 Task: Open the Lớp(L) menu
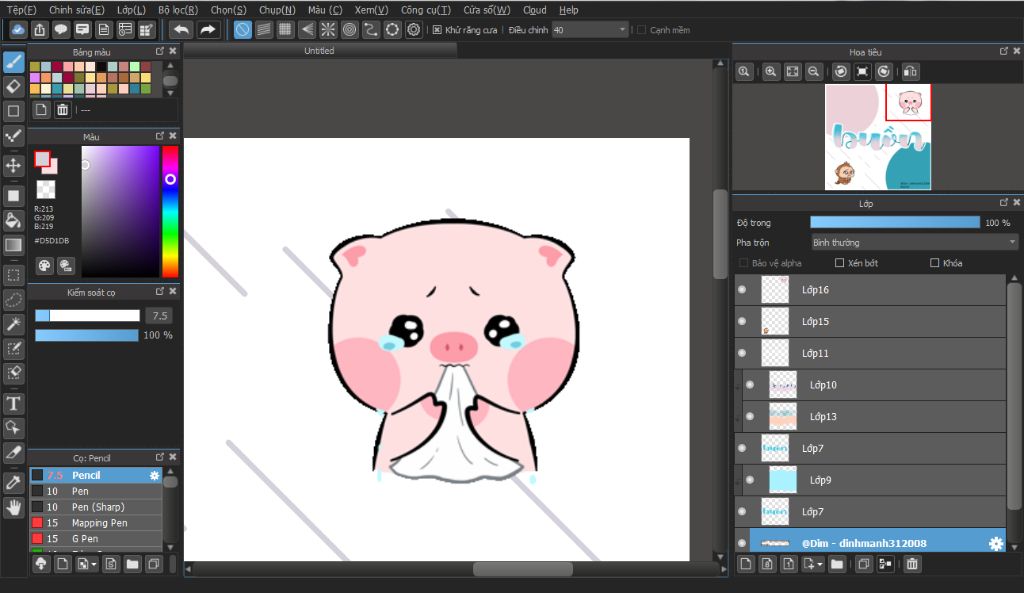pyautogui.click(x=131, y=10)
